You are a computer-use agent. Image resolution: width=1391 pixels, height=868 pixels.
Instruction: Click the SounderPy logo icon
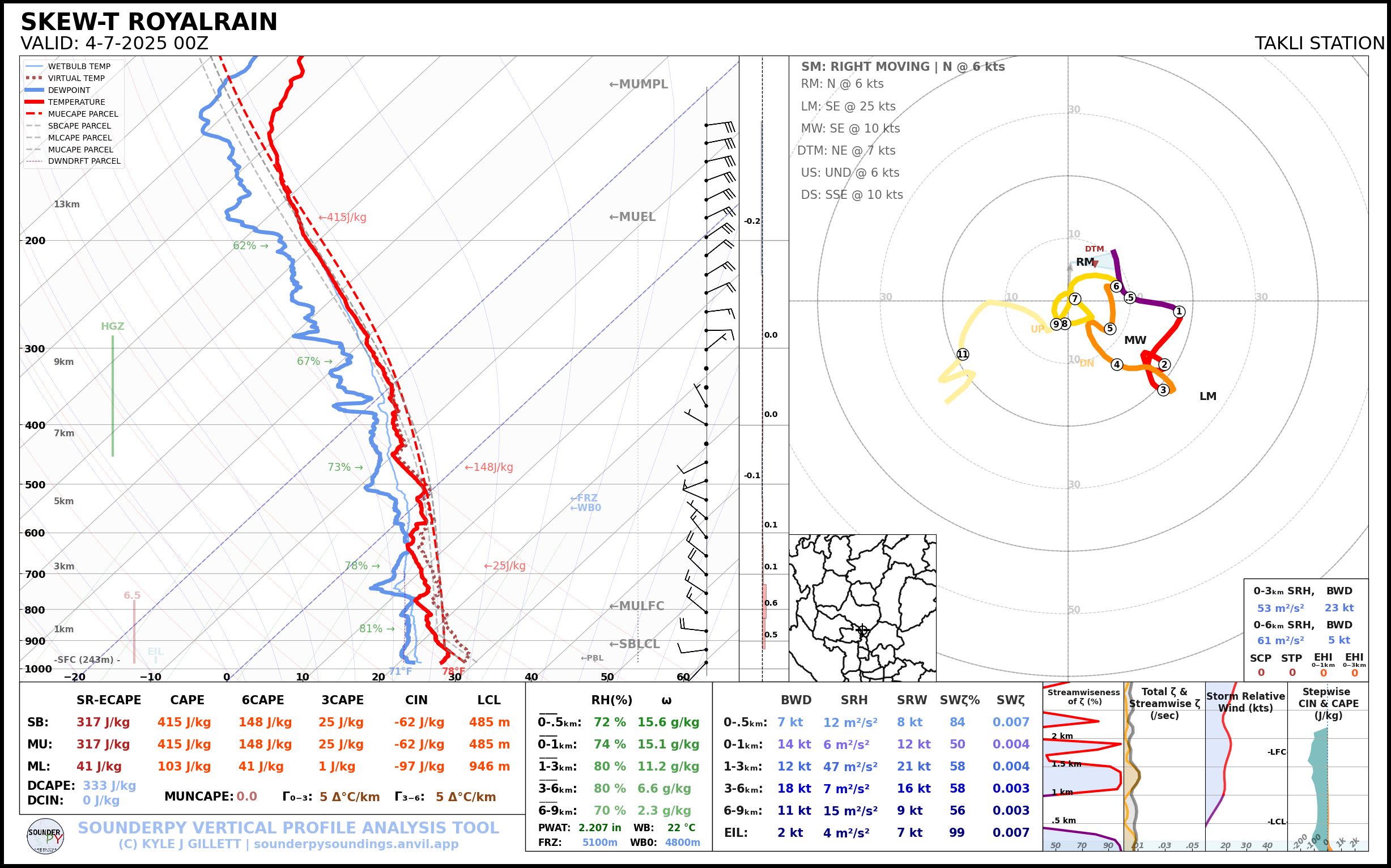click(45, 836)
